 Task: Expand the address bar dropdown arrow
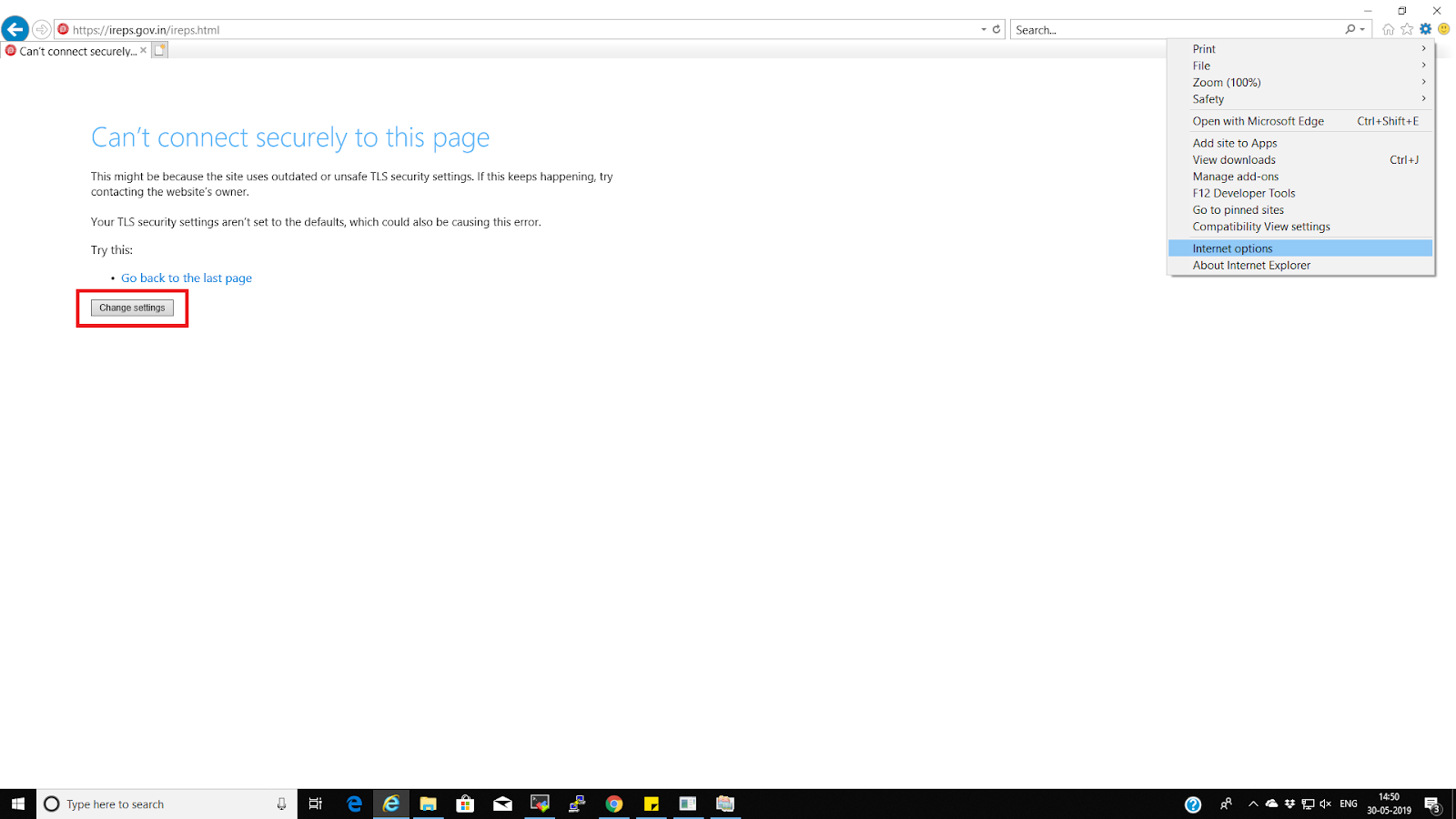coord(984,29)
